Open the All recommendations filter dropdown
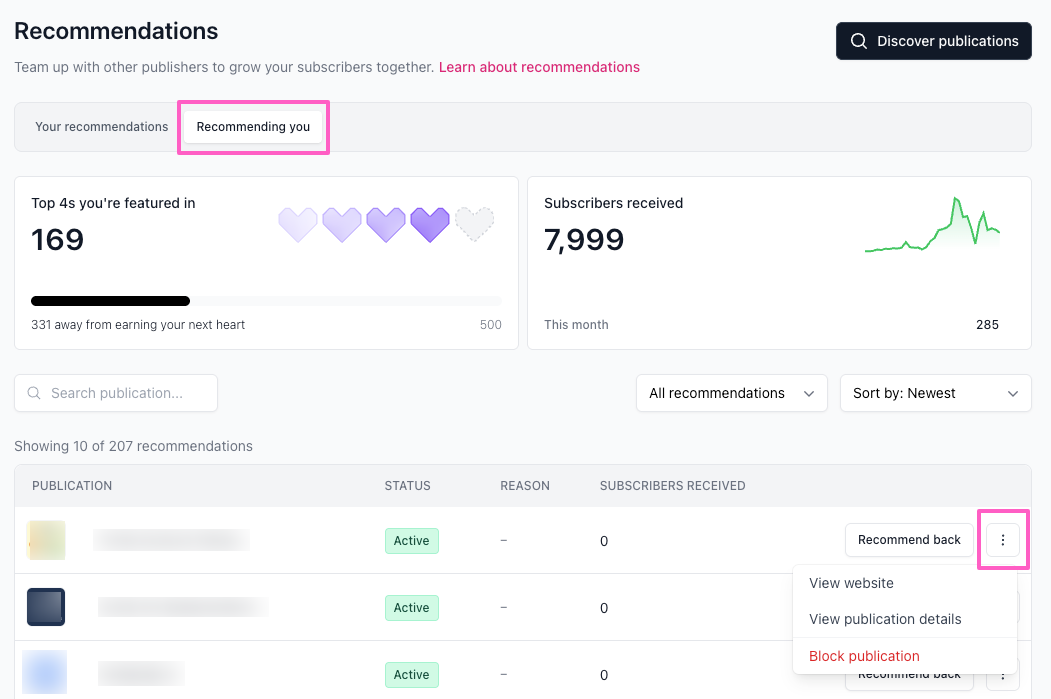The width and height of the screenshot is (1051, 699). click(731, 393)
